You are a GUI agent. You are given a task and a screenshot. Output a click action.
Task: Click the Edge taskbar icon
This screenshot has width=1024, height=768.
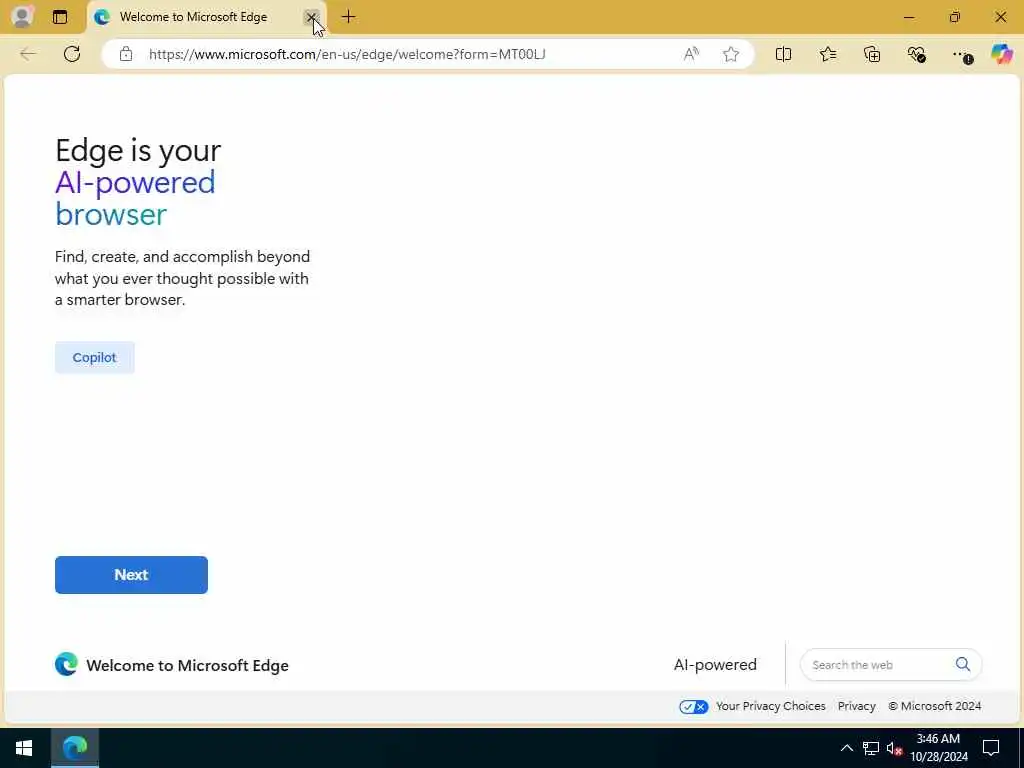(x=75, y=748)
